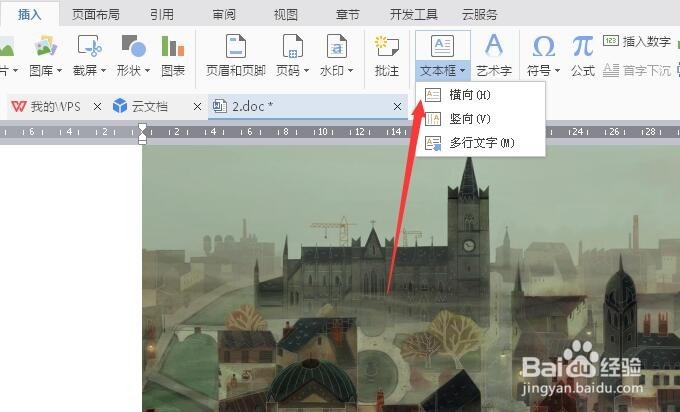Collapse the 文本框 dropdown arrow

(x=463, y=70)
